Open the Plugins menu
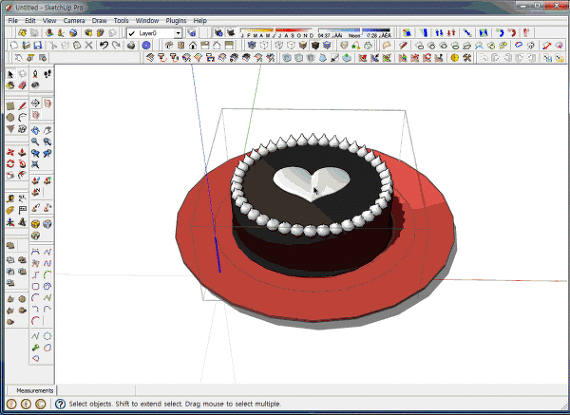The width and height of the screenshot is (570, 415). 176,21
